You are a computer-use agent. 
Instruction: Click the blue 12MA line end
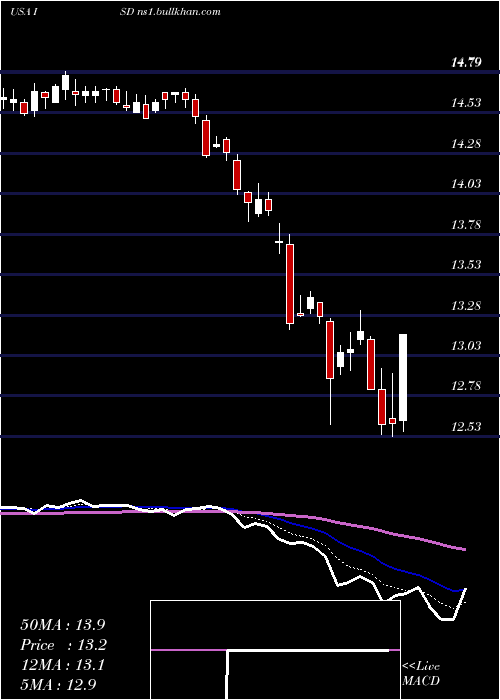tap(462, 590)
